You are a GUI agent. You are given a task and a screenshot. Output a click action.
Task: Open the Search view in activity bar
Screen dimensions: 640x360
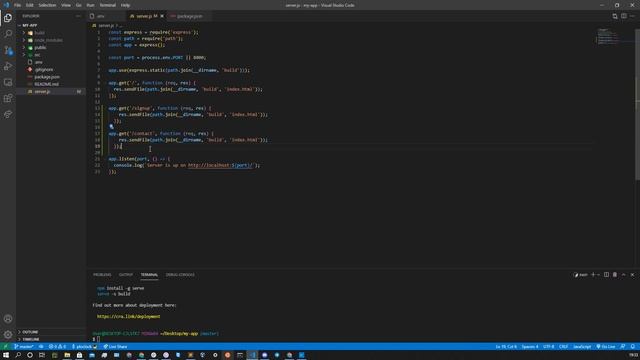8,34
